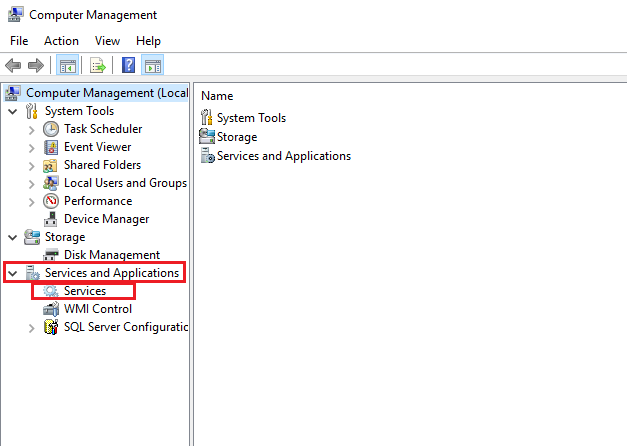Click Services and Applications icon in right pane
This screenshot has width=627, height=446.
pyautogui.click(x=208, y=155)
